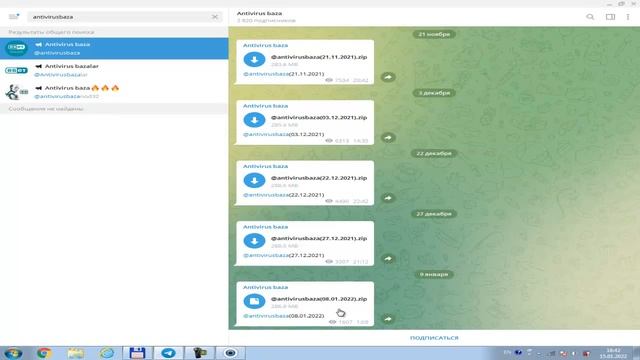Click the 27 декабря date badge

tap(434, 214)
